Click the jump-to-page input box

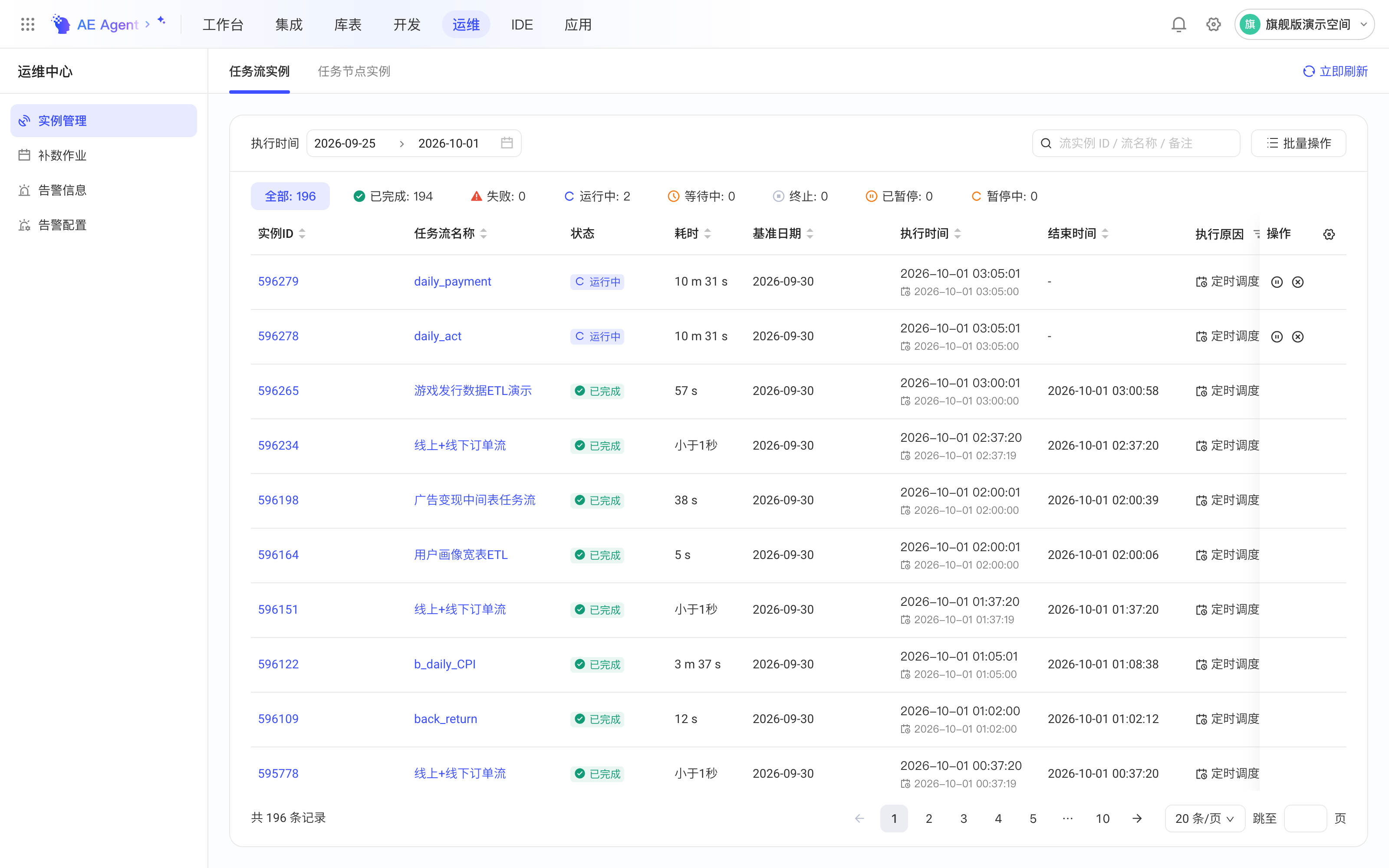[1305, 818]
